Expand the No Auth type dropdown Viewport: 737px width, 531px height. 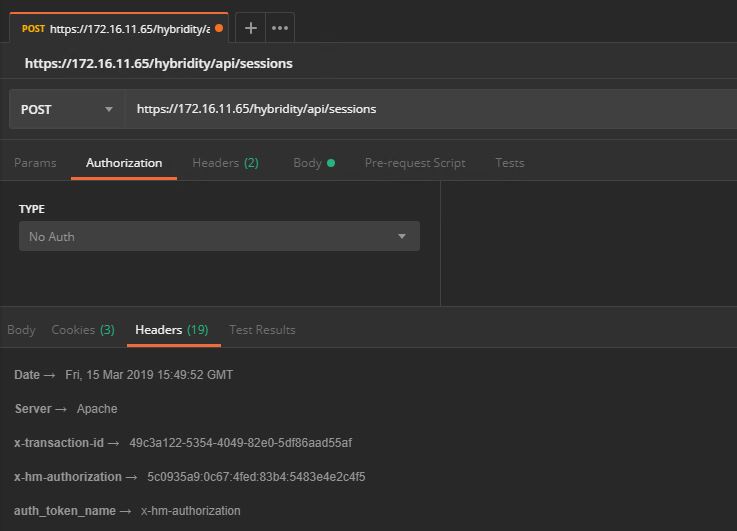coord(219,237)
